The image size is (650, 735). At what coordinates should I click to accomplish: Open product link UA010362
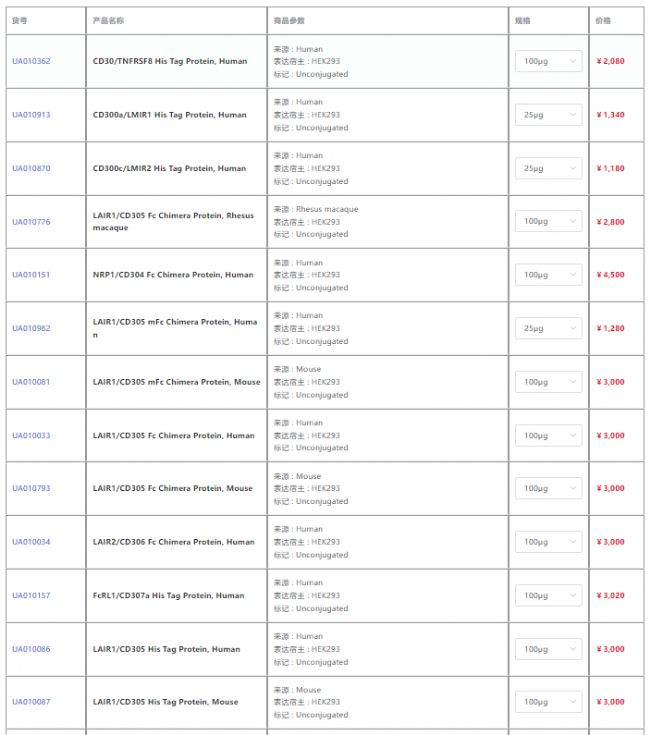31,62
